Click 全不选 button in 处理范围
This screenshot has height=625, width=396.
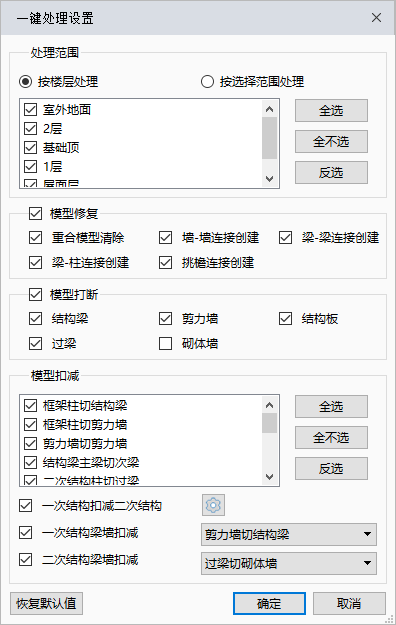[331, 142]
